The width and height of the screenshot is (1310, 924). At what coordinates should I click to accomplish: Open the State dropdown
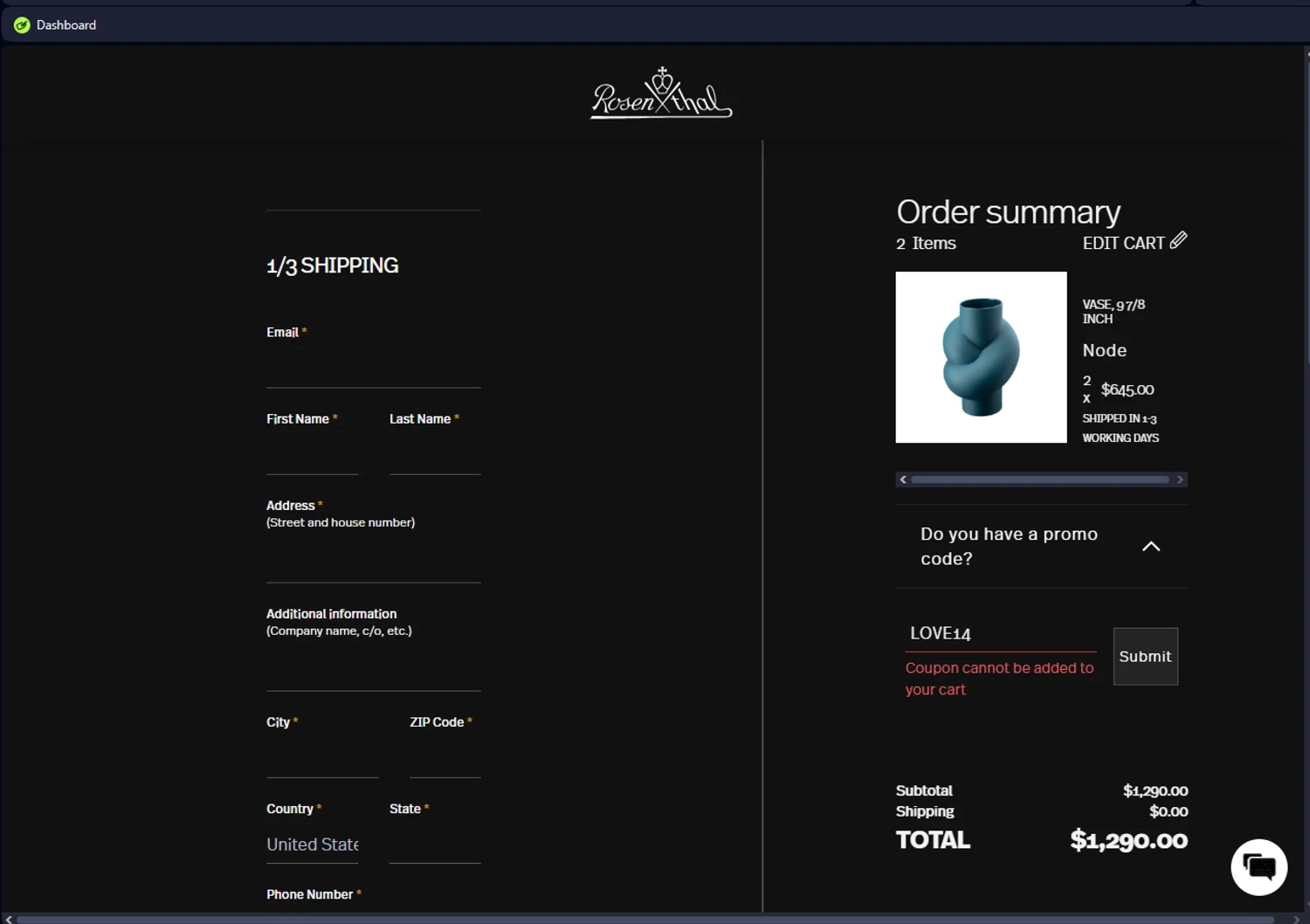(x=435, y=845)
